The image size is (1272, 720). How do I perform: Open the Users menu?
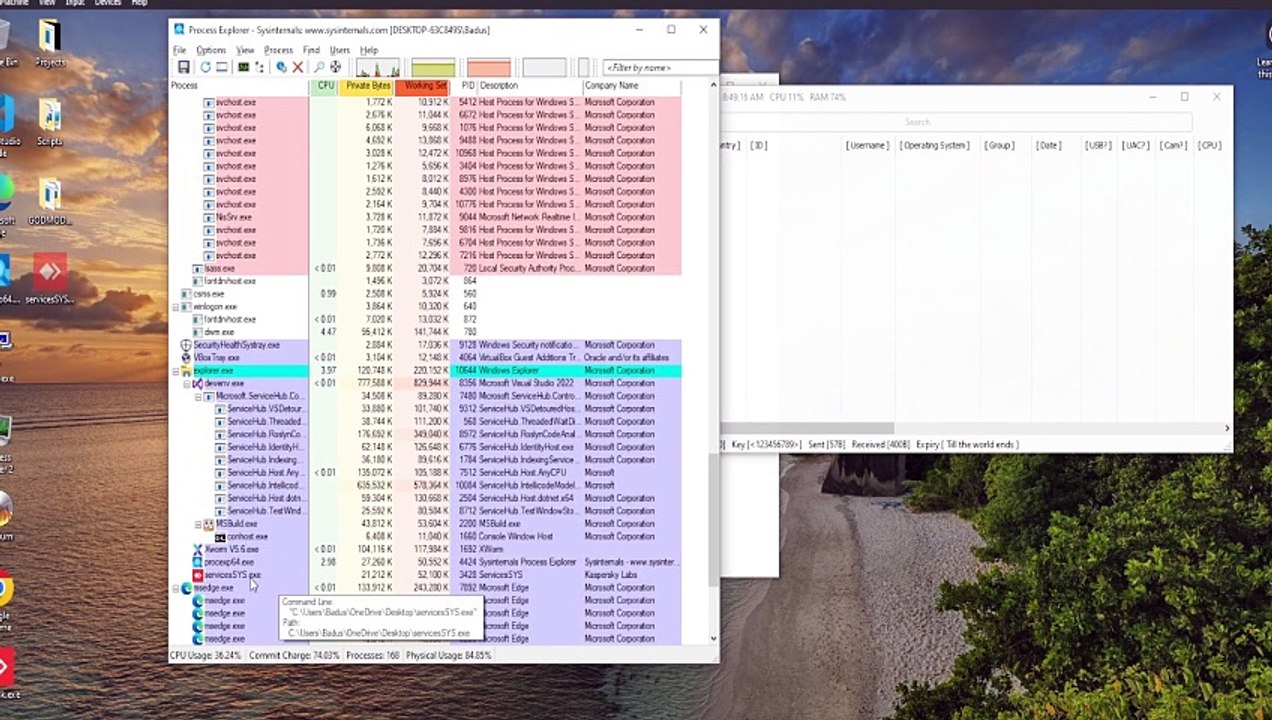coord(340,50)
